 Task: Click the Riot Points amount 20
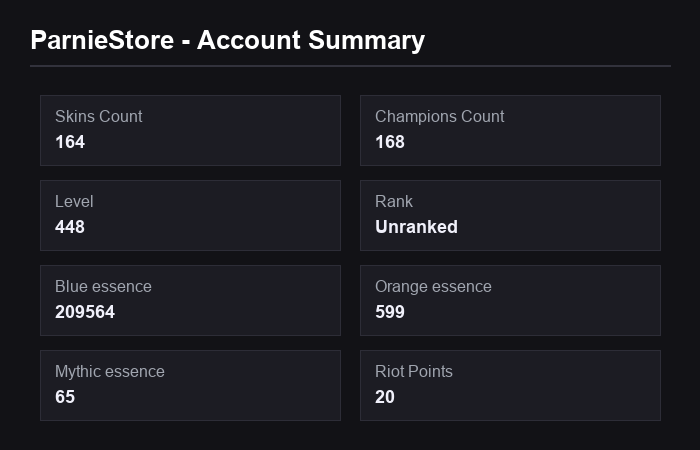(x=385, y=397)
